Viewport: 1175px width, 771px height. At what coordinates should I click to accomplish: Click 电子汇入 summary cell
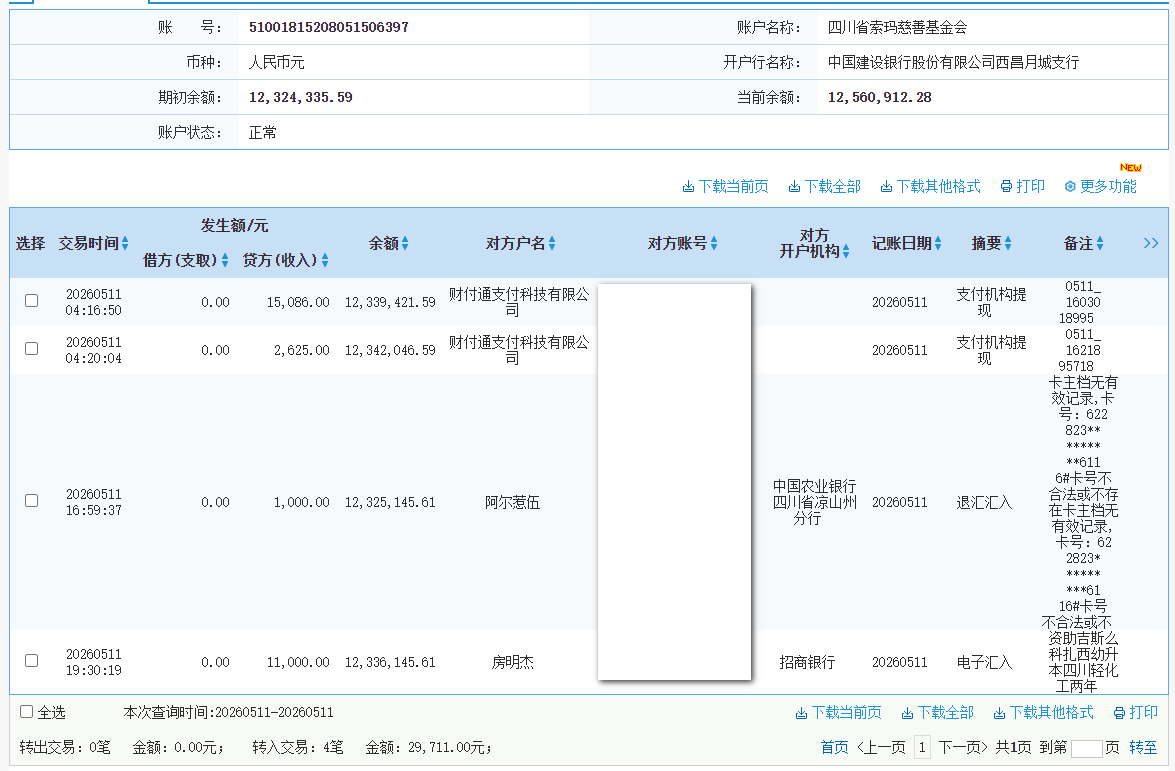tap(984, 662)
